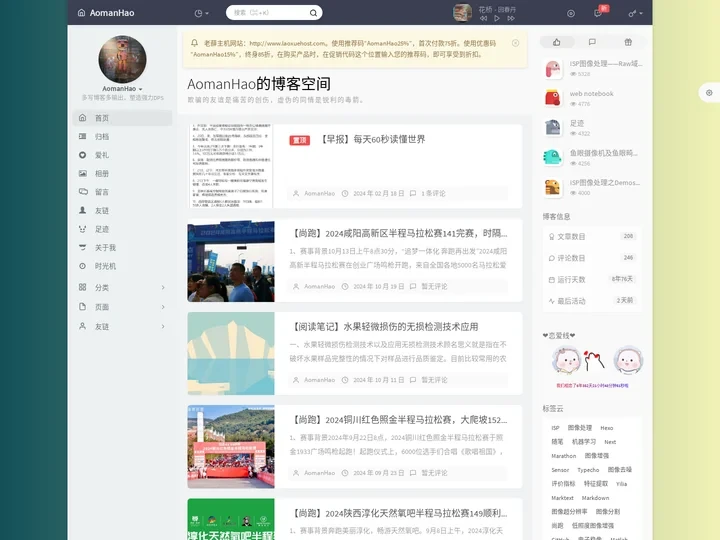Open popular post ISP图像处理——Raw域
720x540 pixels.
pyautogui.click(x=606, y=64)
